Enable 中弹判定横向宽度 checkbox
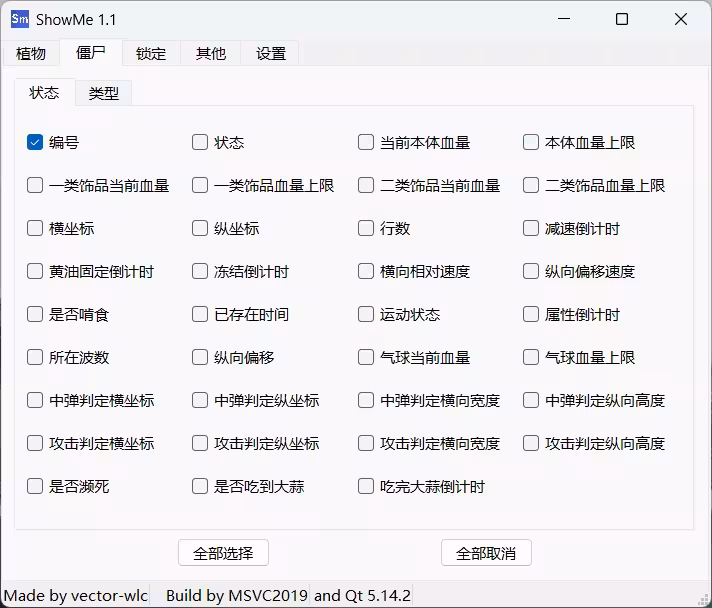The height and width of the screenshot is (608, 712). click(x=366, y=400)
